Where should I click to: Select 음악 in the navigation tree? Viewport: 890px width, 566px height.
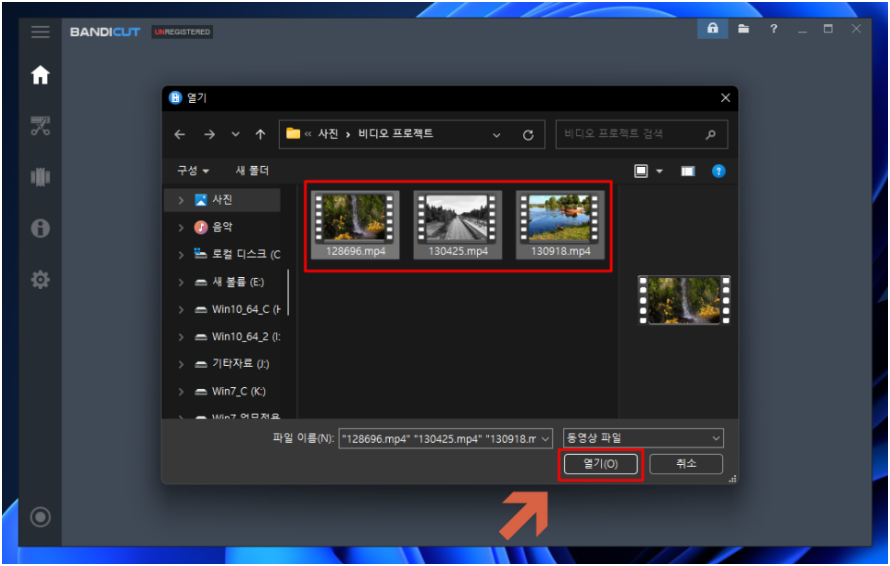[x=222, y=227]
